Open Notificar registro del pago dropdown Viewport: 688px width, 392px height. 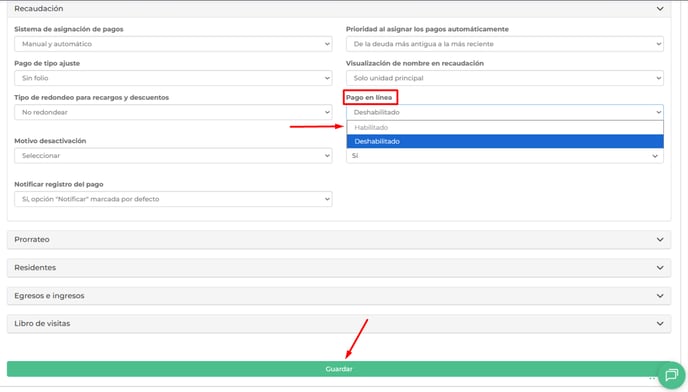coord(173,199)
